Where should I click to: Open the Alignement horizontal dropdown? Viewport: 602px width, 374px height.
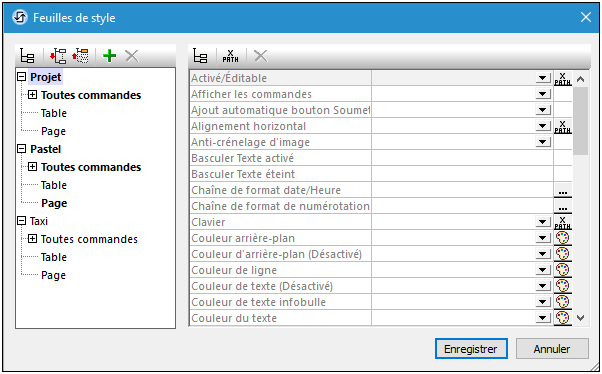[x=542, y=126]
